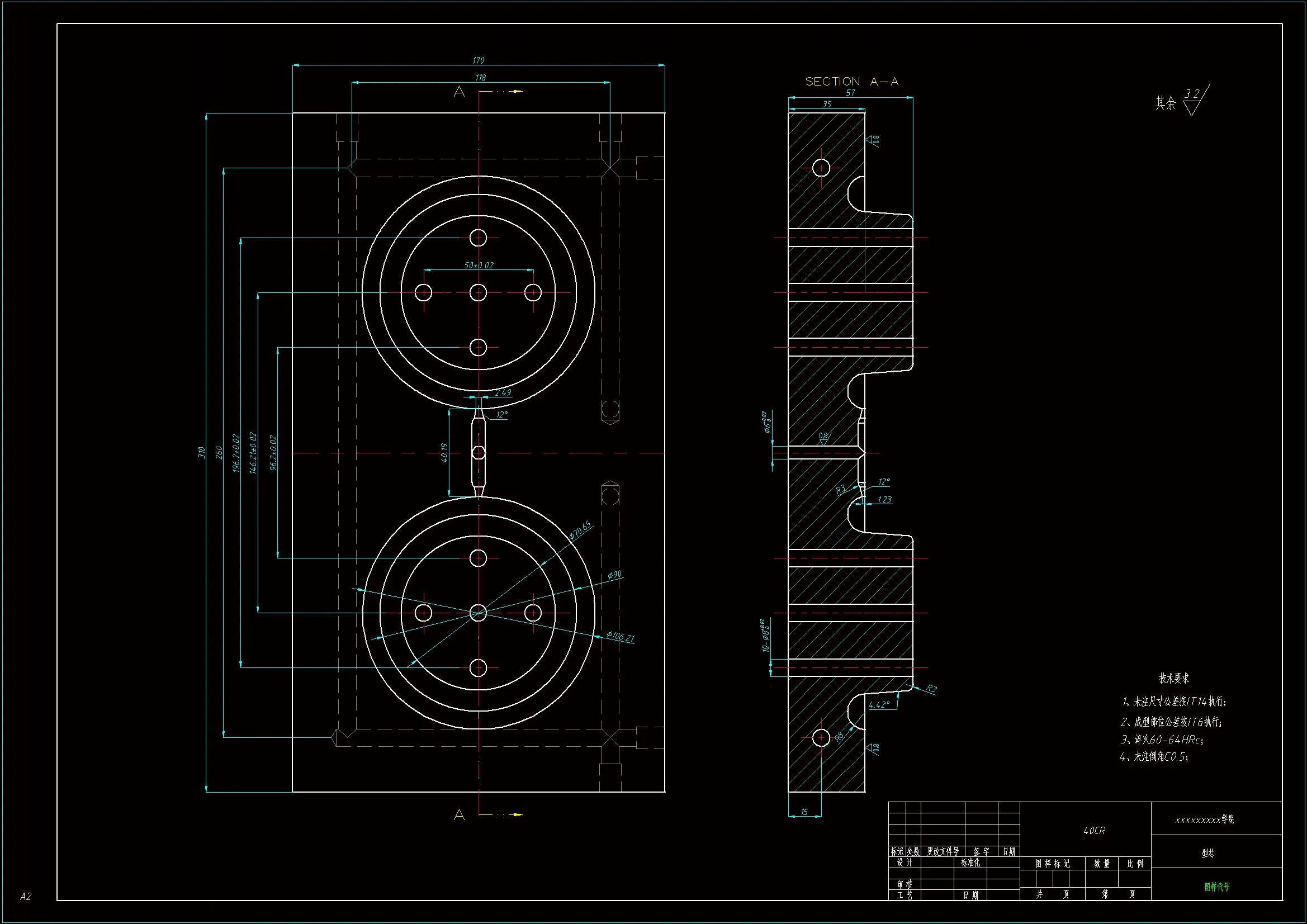Select the ø70.65 diameter dimension
1307x924 pixels.
coord(580,530)
